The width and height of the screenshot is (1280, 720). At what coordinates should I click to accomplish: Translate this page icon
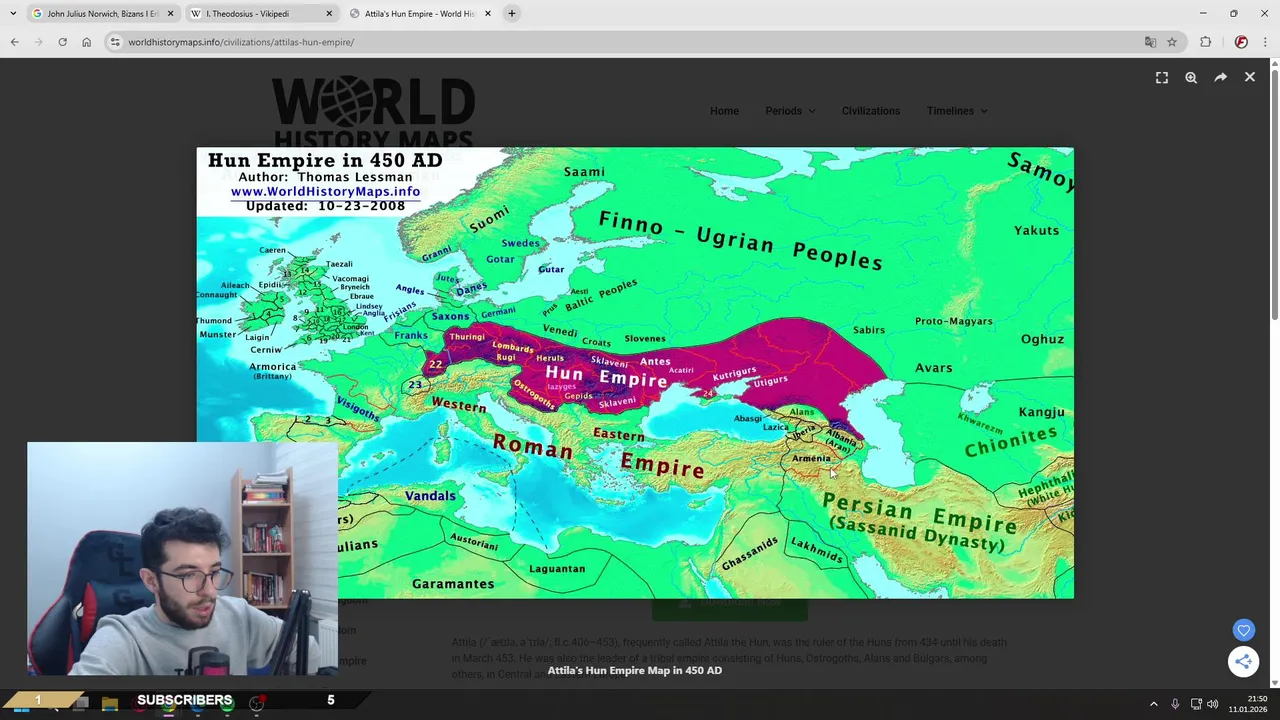(1150, 42)
